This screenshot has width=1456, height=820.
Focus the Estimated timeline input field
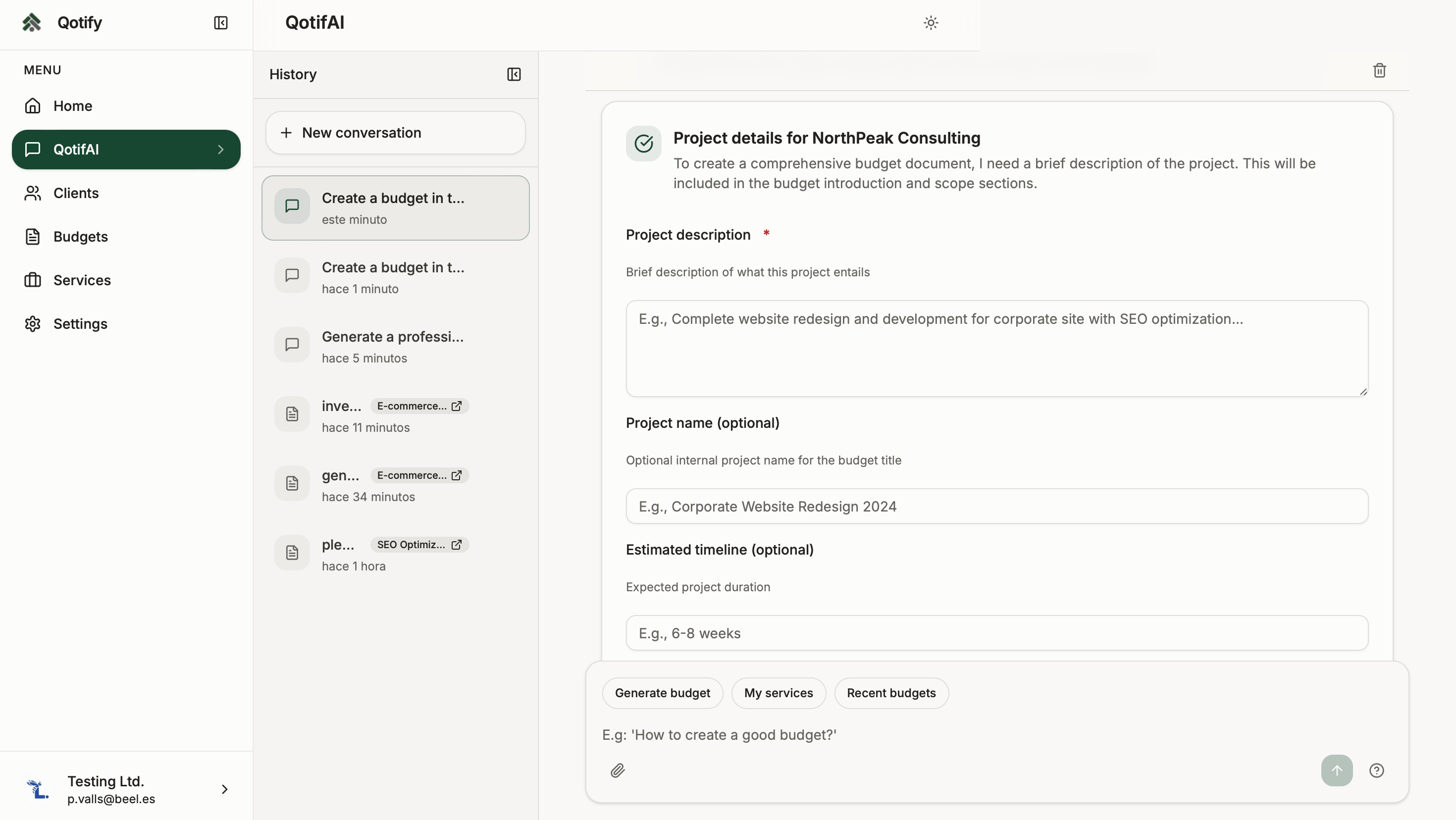pos(996,633)
